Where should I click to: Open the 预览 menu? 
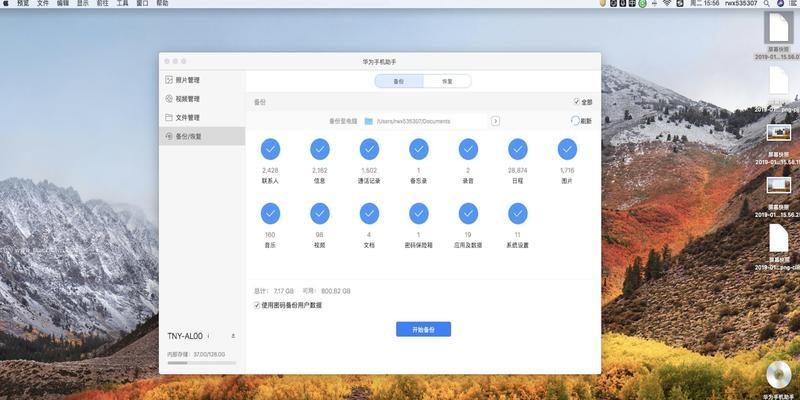point(23,3)
